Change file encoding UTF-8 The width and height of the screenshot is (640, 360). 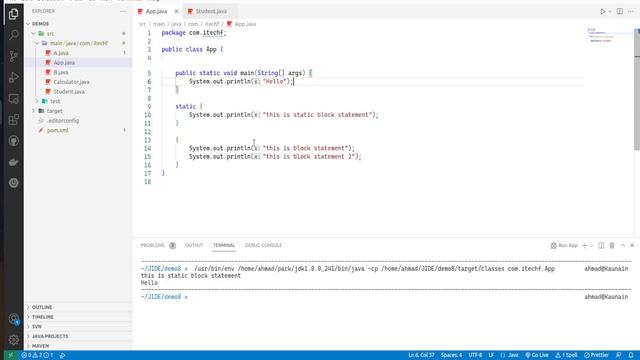[476, 355]
